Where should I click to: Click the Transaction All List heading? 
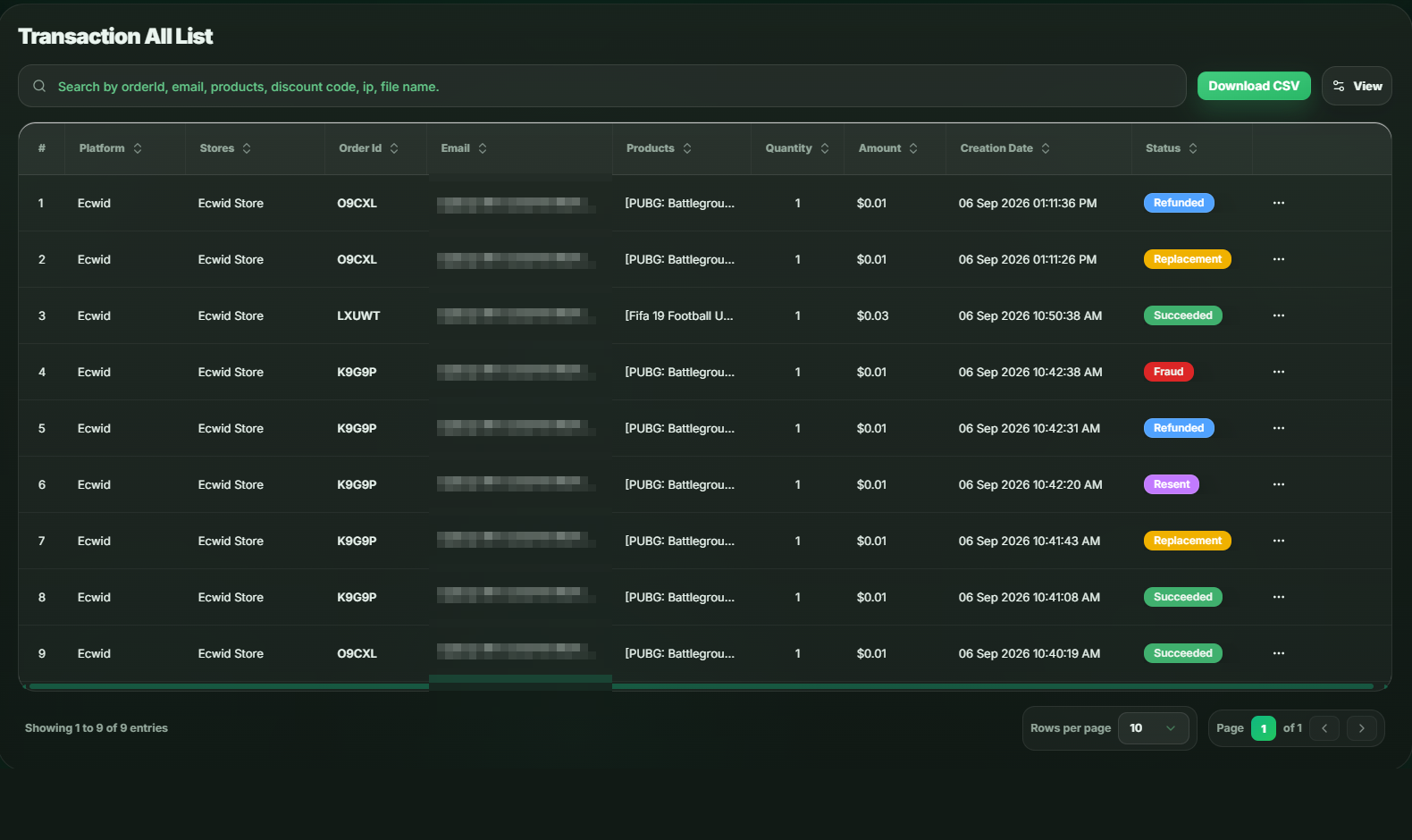click(x=115, y=36)
